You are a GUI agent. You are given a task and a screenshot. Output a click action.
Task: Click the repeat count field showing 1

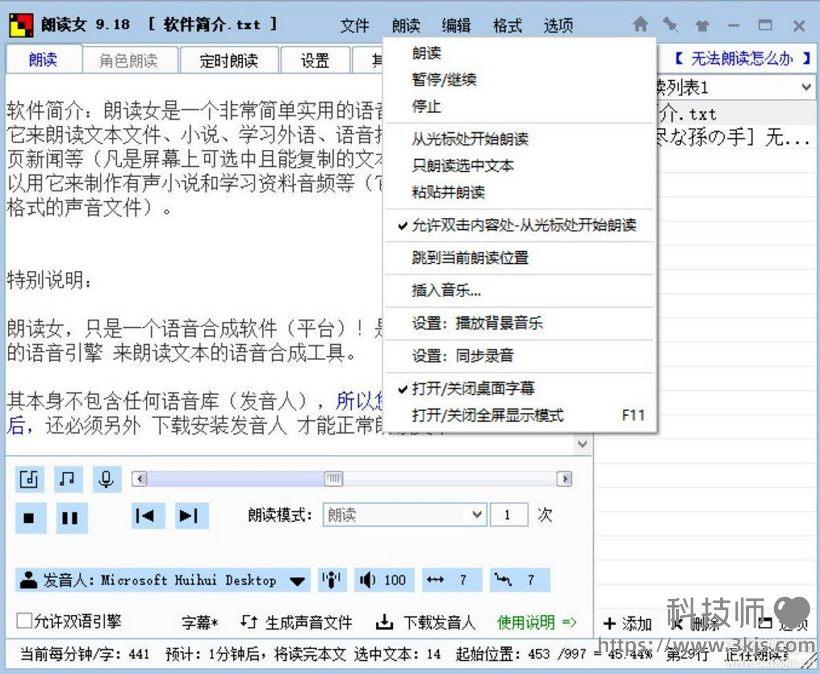point(509,515)
